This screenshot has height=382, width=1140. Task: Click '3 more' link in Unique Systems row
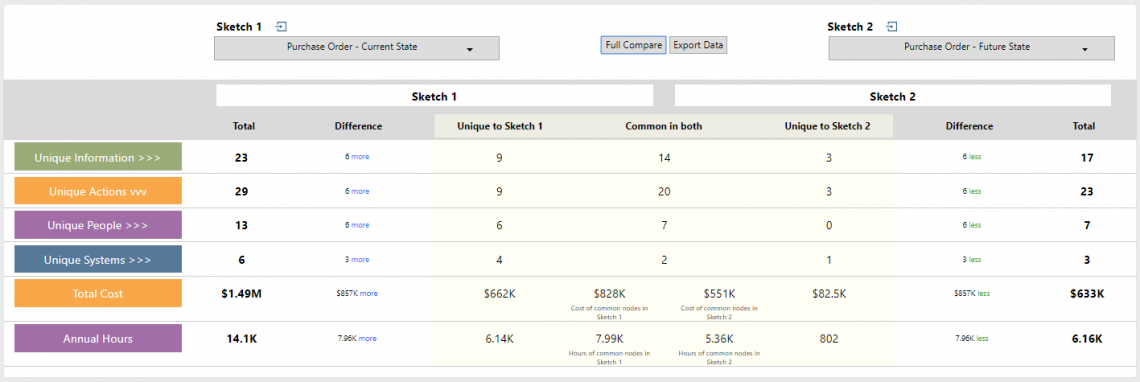coord(357,260)
